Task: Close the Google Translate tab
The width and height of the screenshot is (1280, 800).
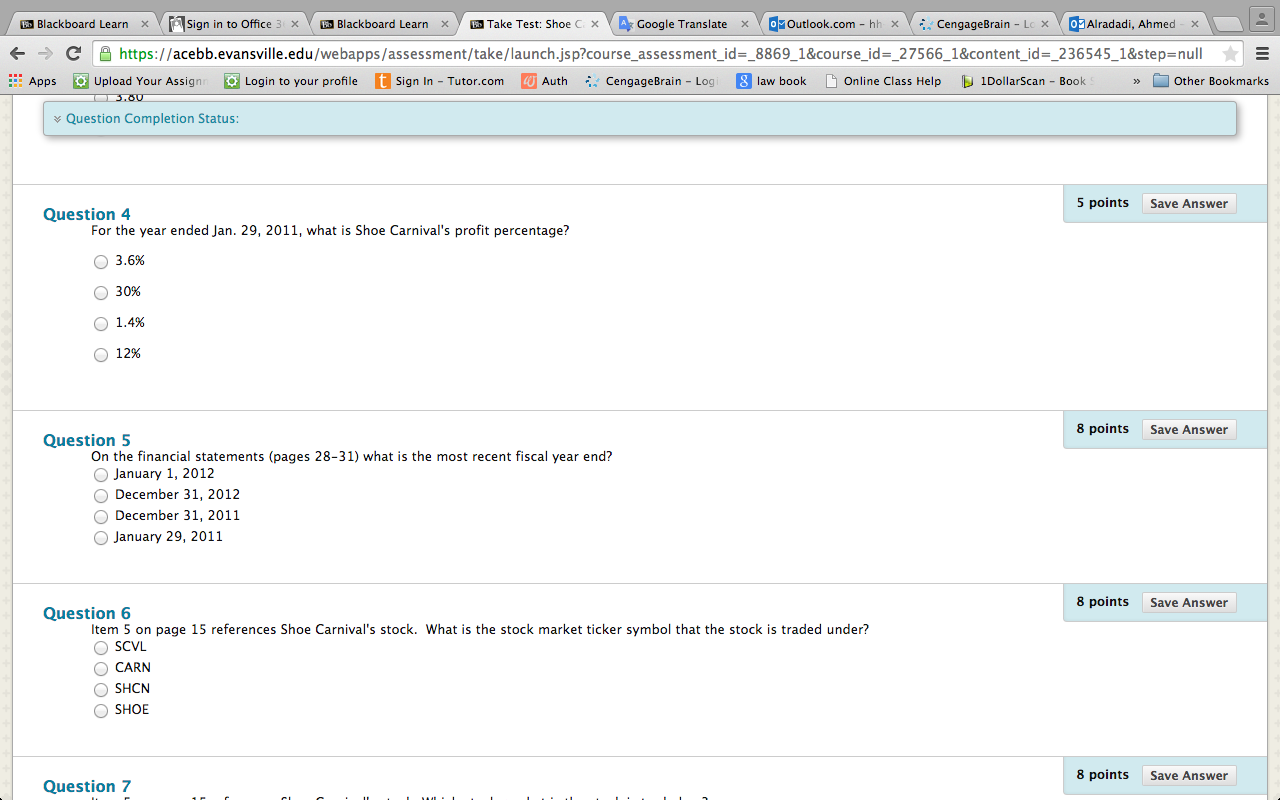Action: (745, 24)
